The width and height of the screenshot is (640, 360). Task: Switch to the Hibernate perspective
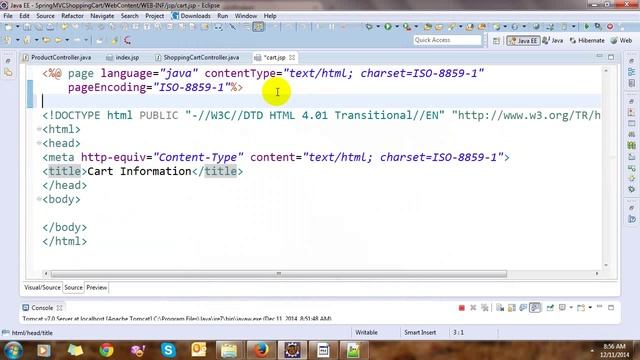click(x=587, y=40)
